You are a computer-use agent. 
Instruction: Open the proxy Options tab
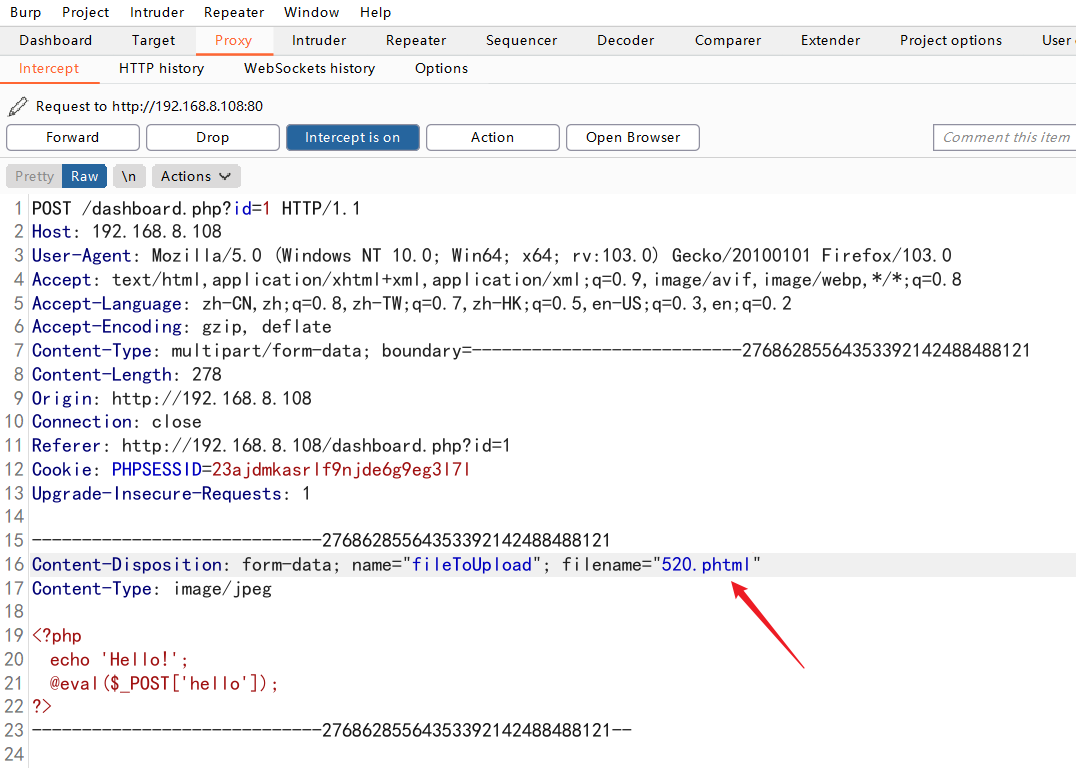pyautogui.click(x=441, y=68)
